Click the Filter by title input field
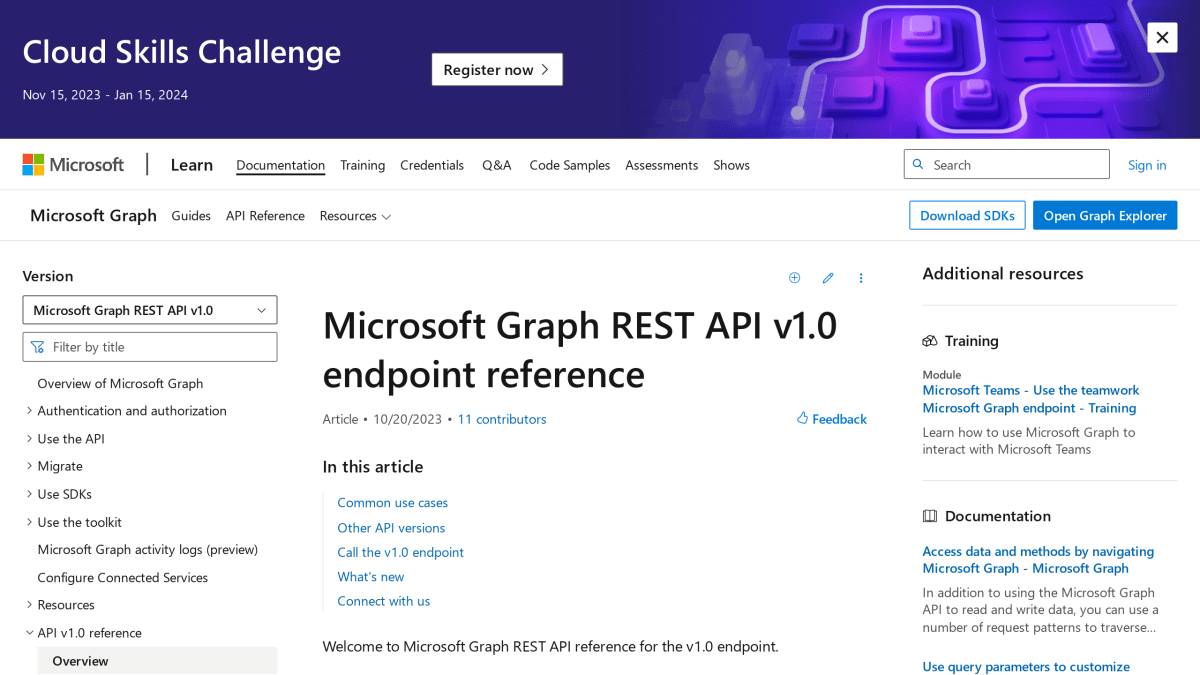 (150, 347)
